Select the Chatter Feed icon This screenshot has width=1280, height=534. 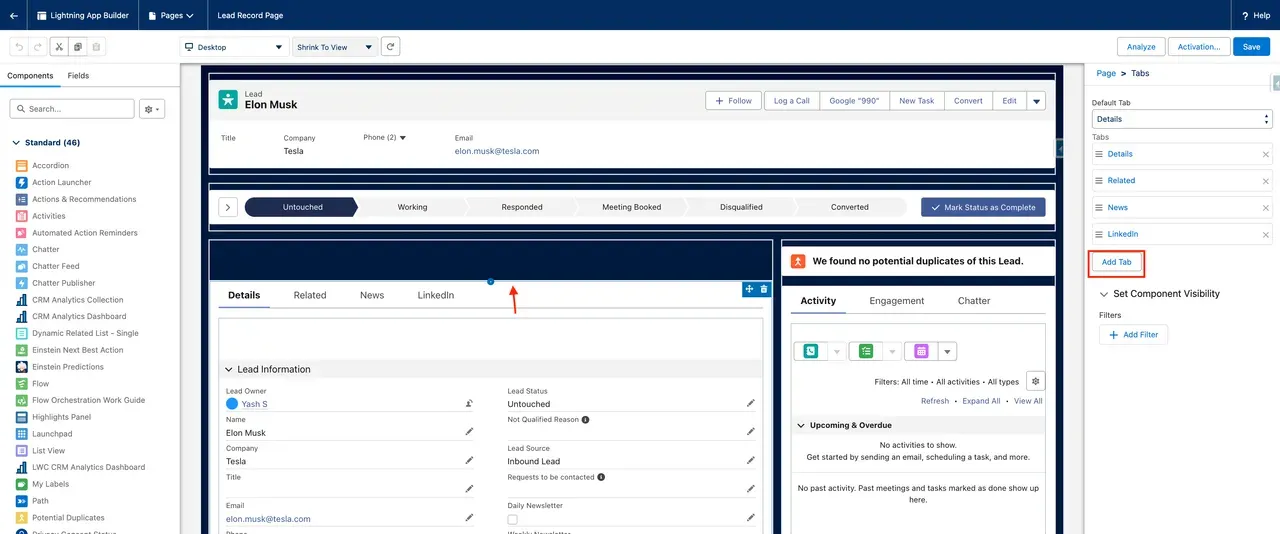tap(22, 266)
